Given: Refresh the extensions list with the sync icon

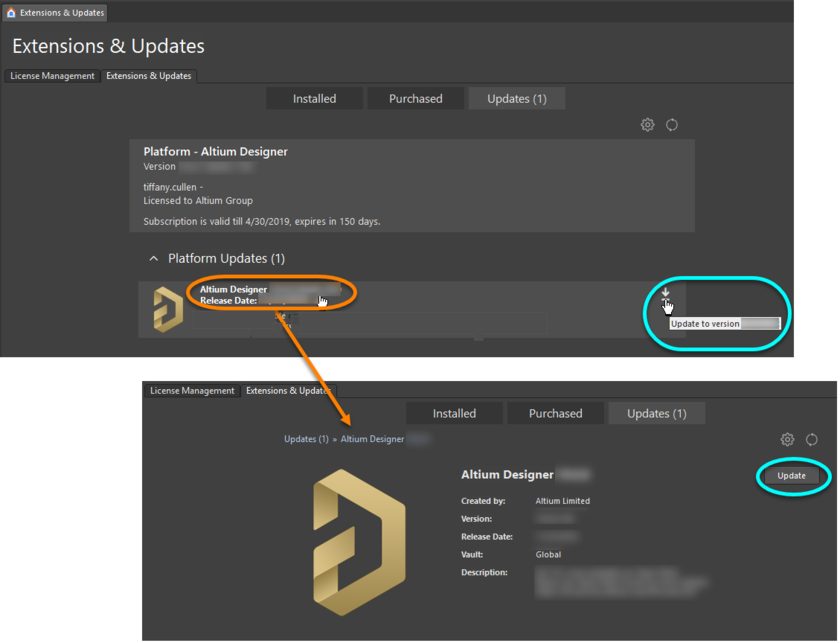Looking at the screenshot, I should click(x=672, y=125).
